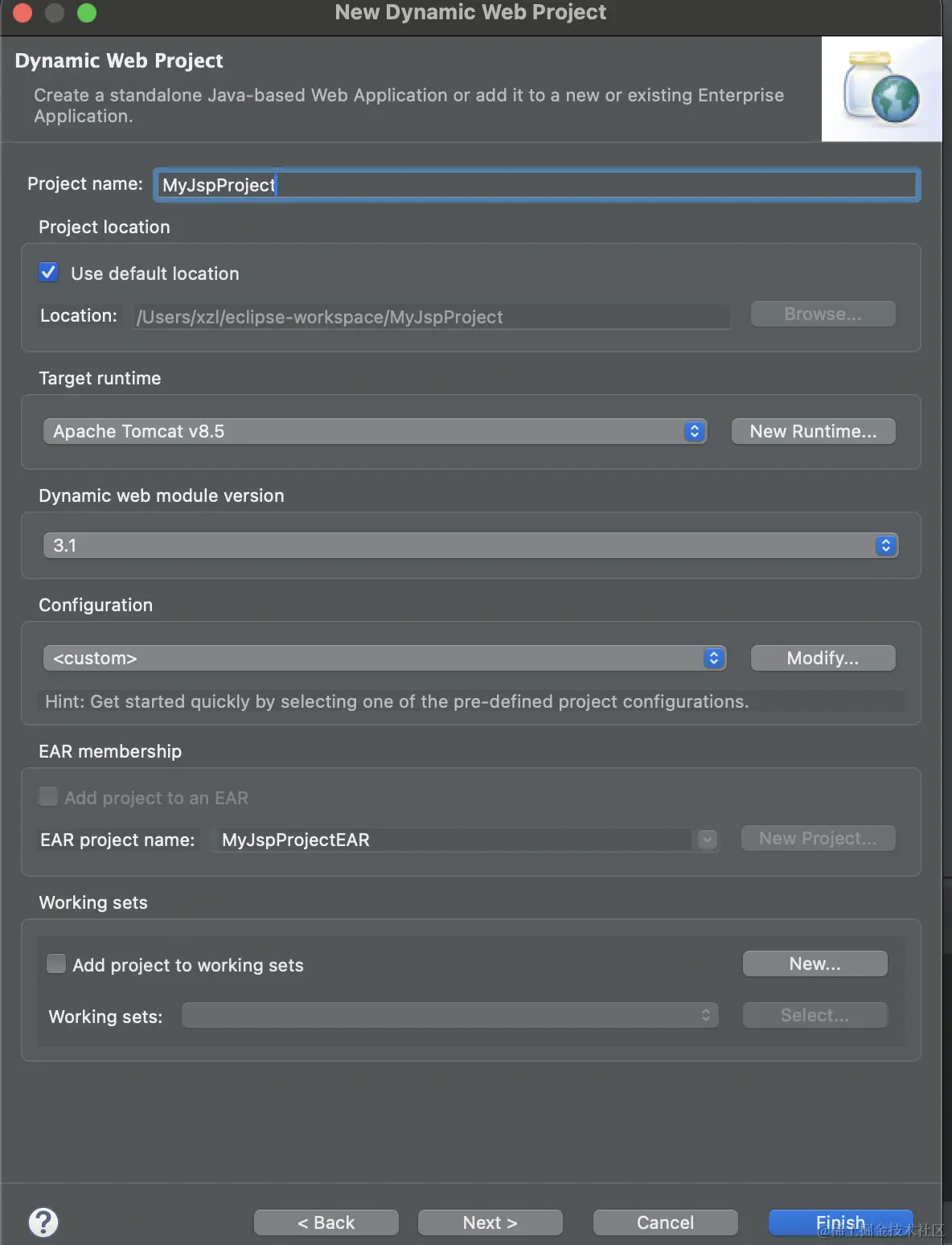952x1245 pixels.
Task: Click the help question mark icon
Action: tap(43, 1222)
